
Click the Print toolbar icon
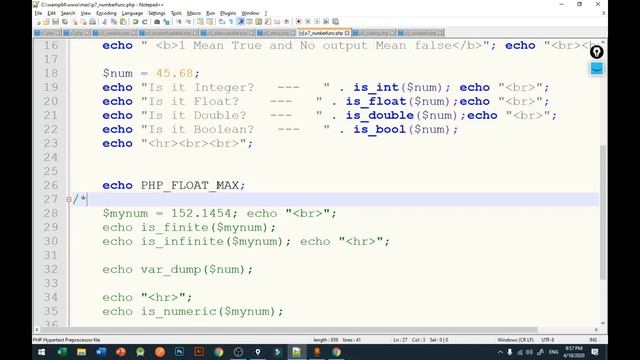coord(92,21)
